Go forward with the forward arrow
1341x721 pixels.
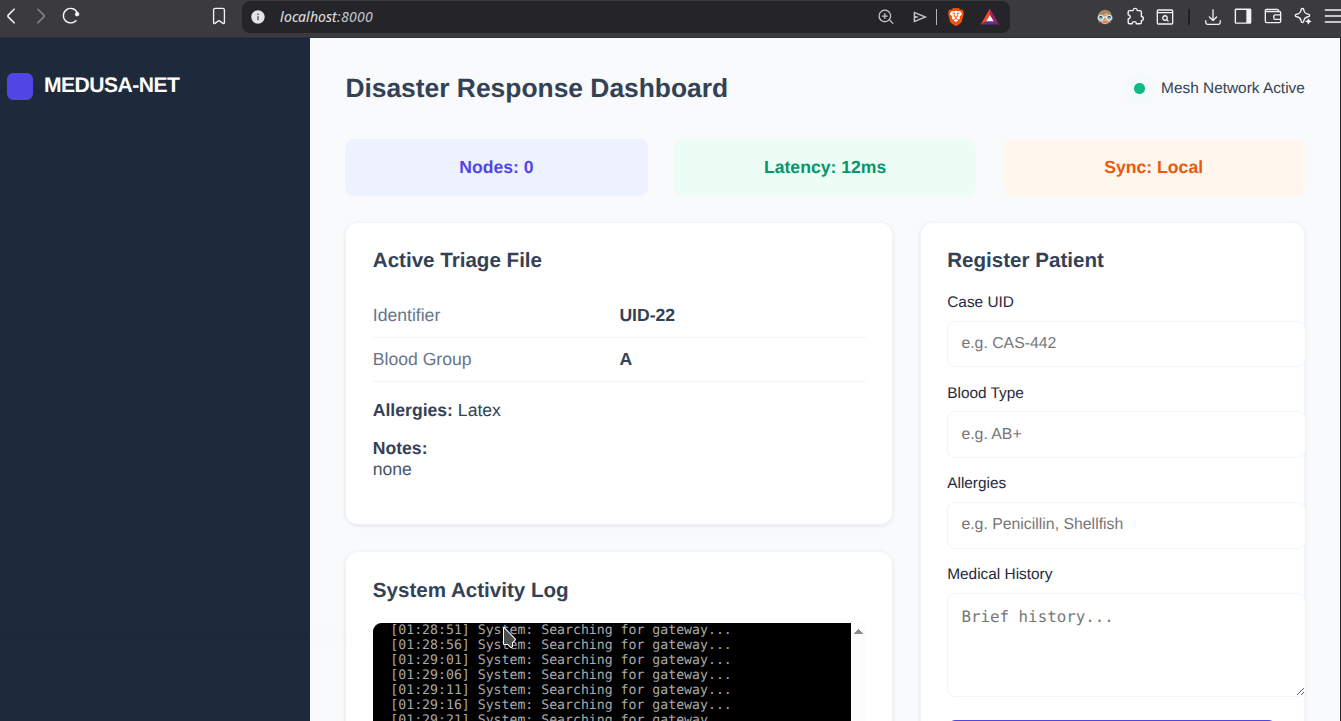pos(40,16)
